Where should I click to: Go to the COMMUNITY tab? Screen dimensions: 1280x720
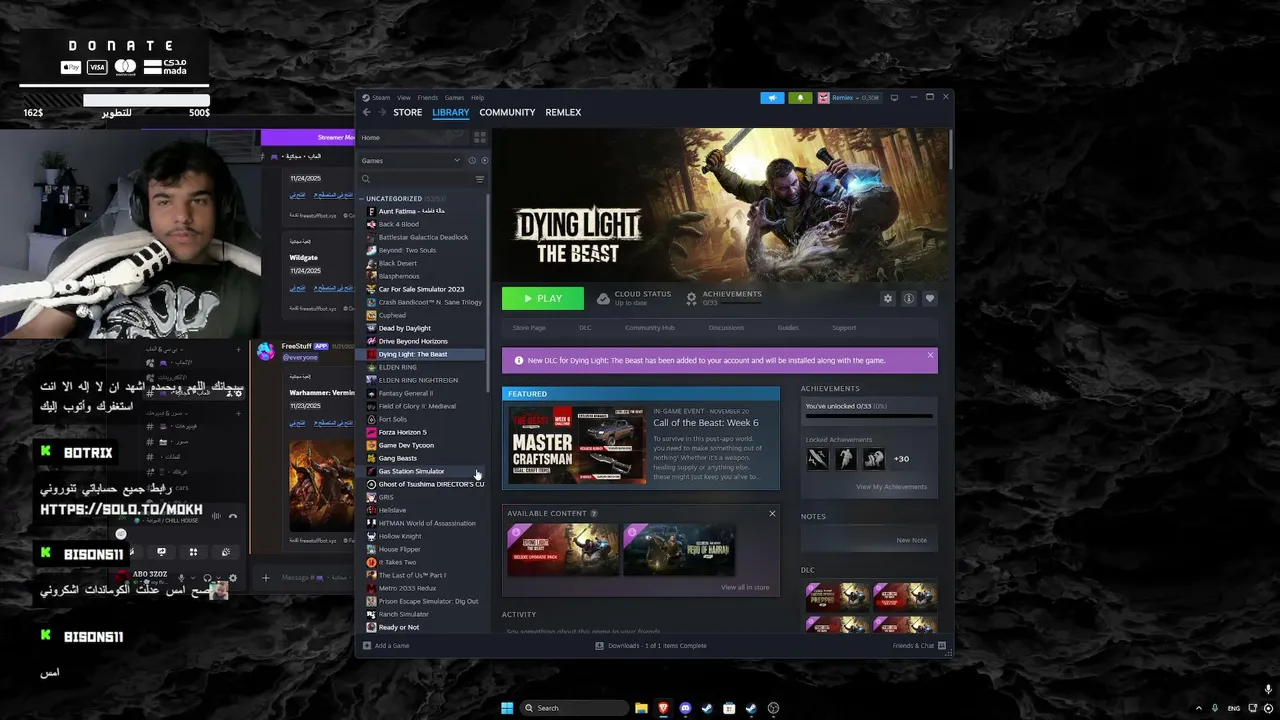point(507,112)
